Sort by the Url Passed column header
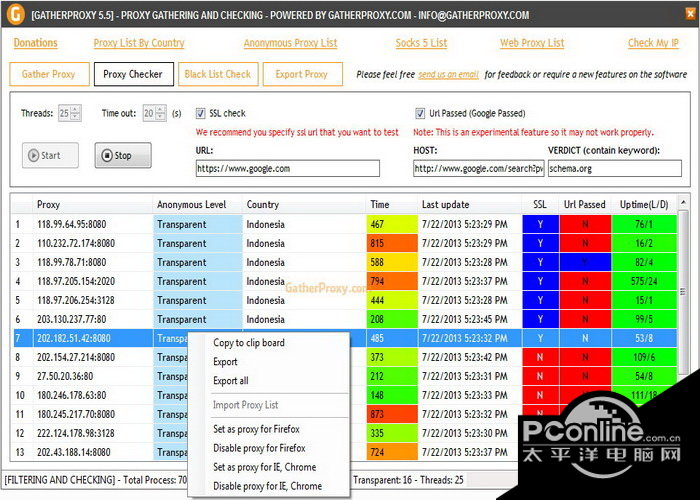The image size is (700, 500). click(x=585, y=204)
